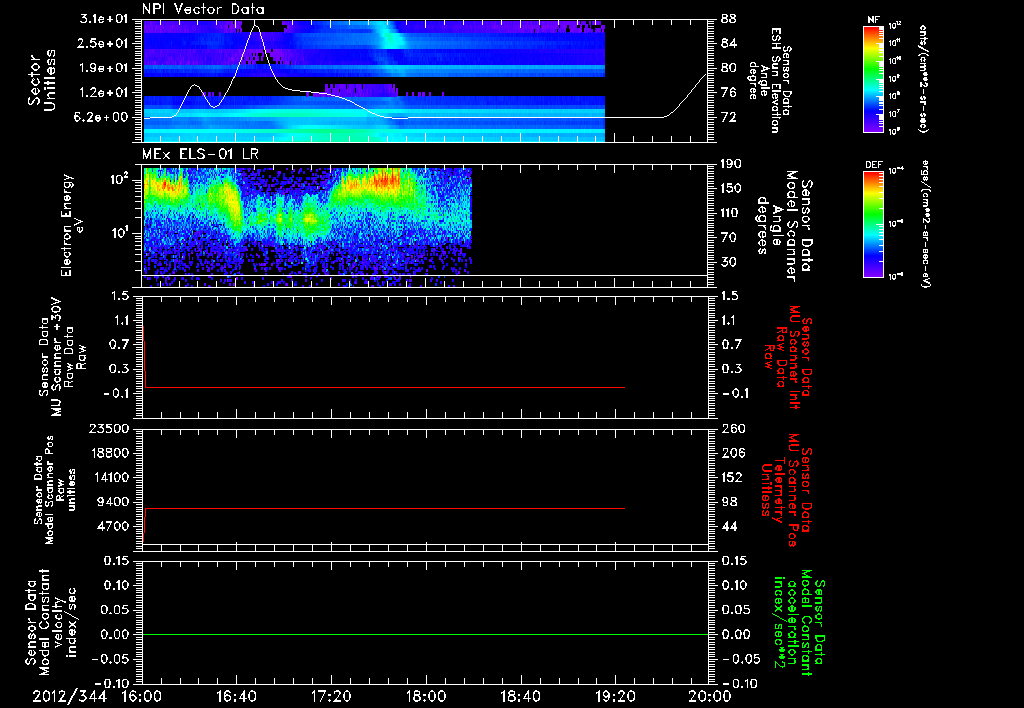Select the 'NPI Vector Data' panel title
Image resolution: width=1024 pixels, height=708 pixels.
click(203, 9)
